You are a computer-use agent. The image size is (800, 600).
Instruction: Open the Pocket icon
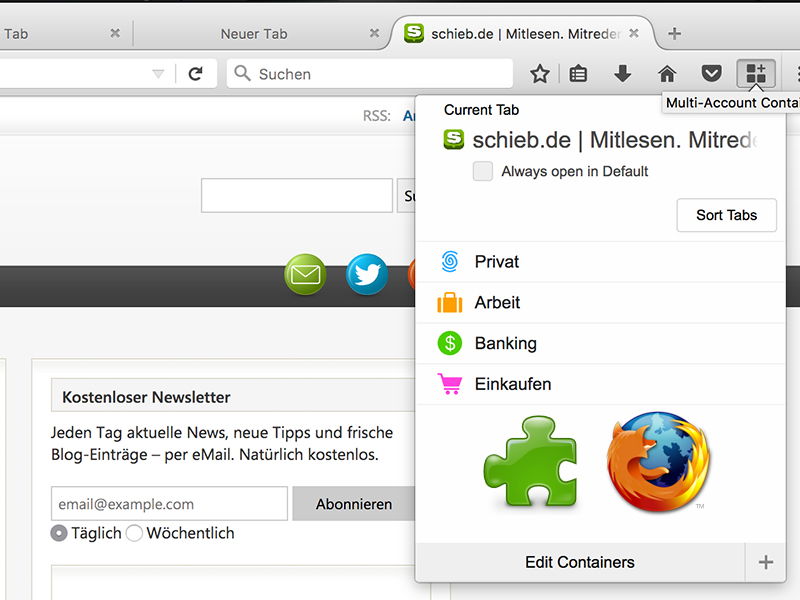[x=711, y=74]
